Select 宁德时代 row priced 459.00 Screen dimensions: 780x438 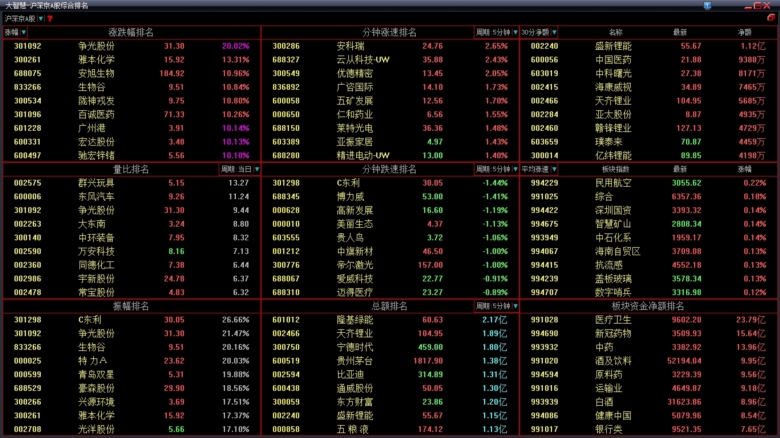[x=390, y=347]
